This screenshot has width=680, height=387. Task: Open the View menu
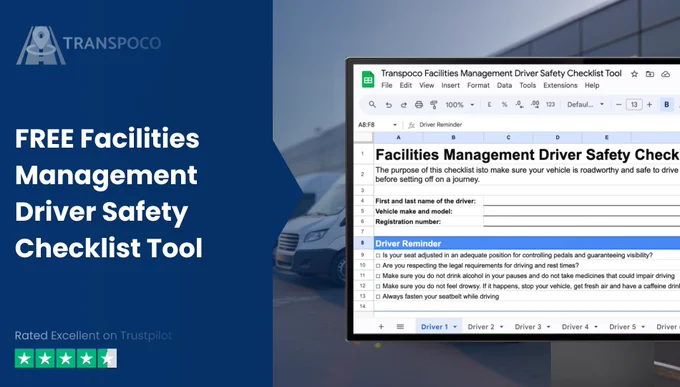click(x=426, y=85)
